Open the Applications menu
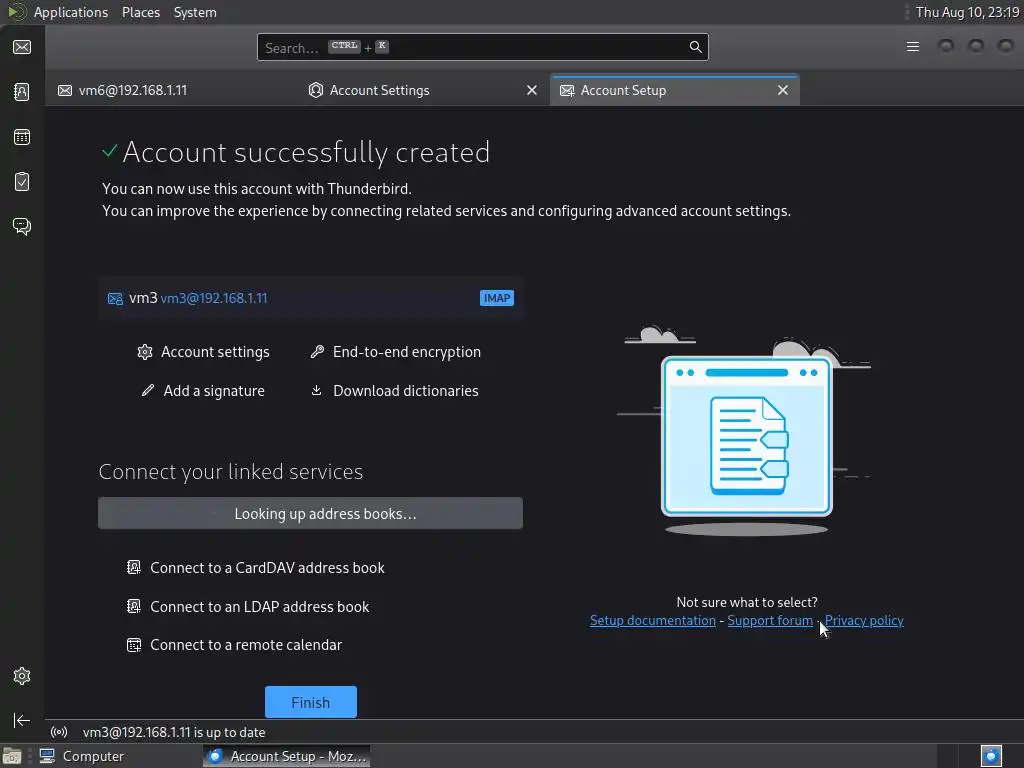Viewport: 1024px width, 768px height. (x=71, y=12)
